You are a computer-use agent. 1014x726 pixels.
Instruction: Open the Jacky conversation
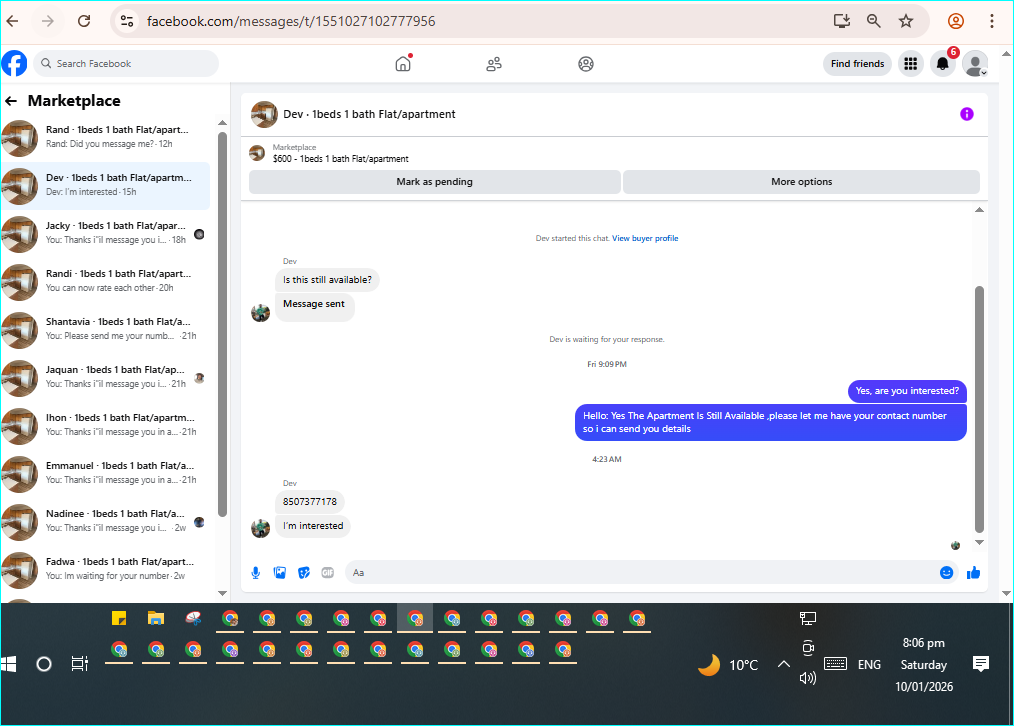[x=105, y=233]
